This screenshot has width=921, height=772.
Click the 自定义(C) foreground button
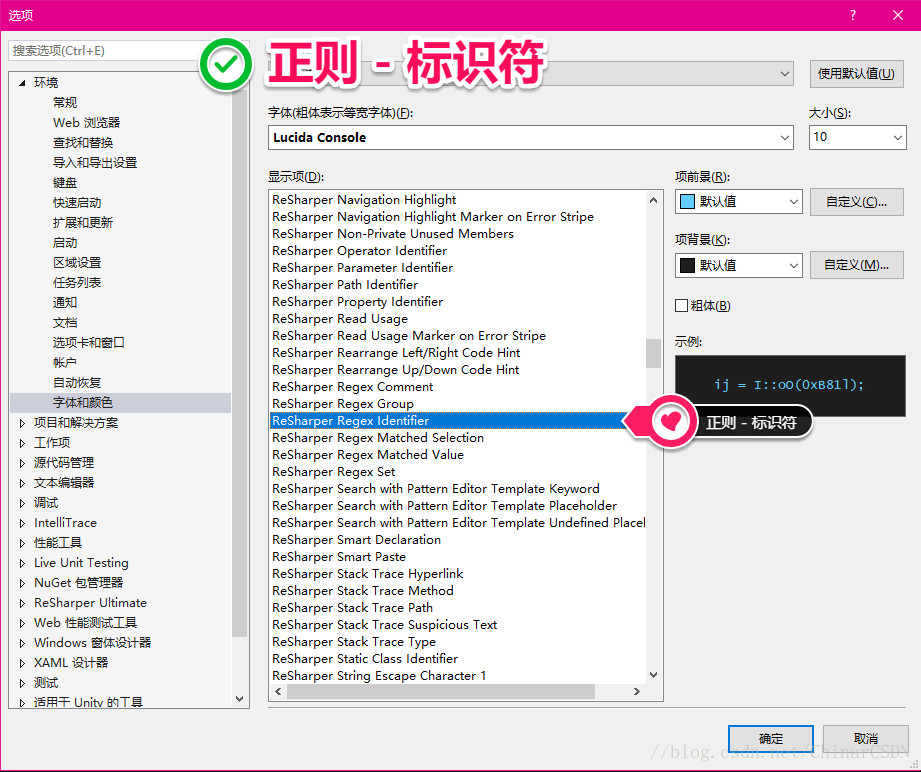[856, 202]
